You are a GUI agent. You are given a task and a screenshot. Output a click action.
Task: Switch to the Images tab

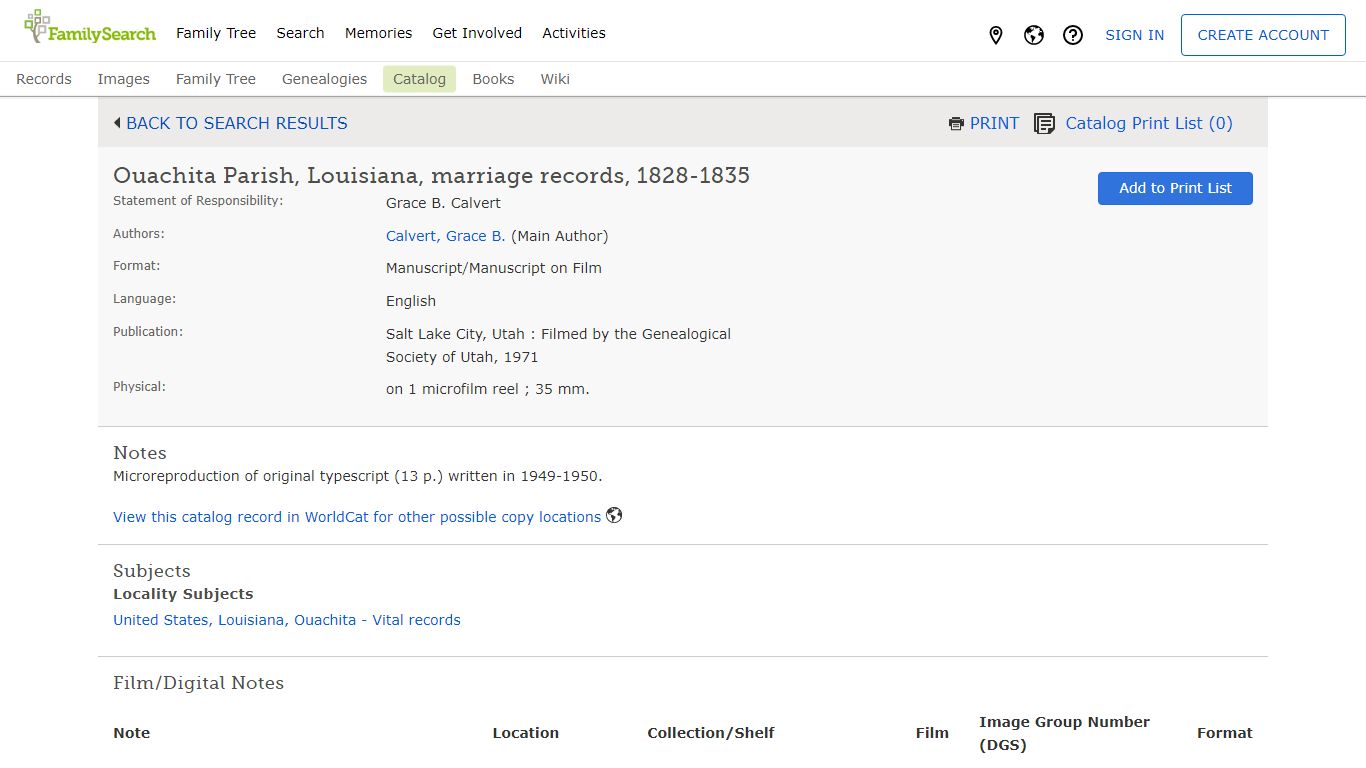tap(124, 79)
